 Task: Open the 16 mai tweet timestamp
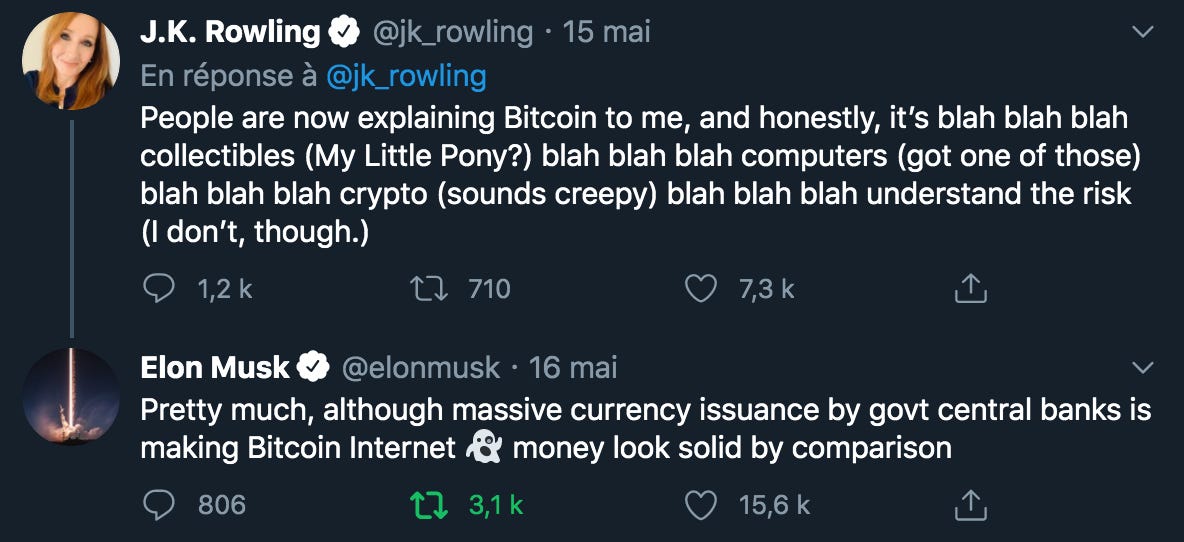[573, 368]
